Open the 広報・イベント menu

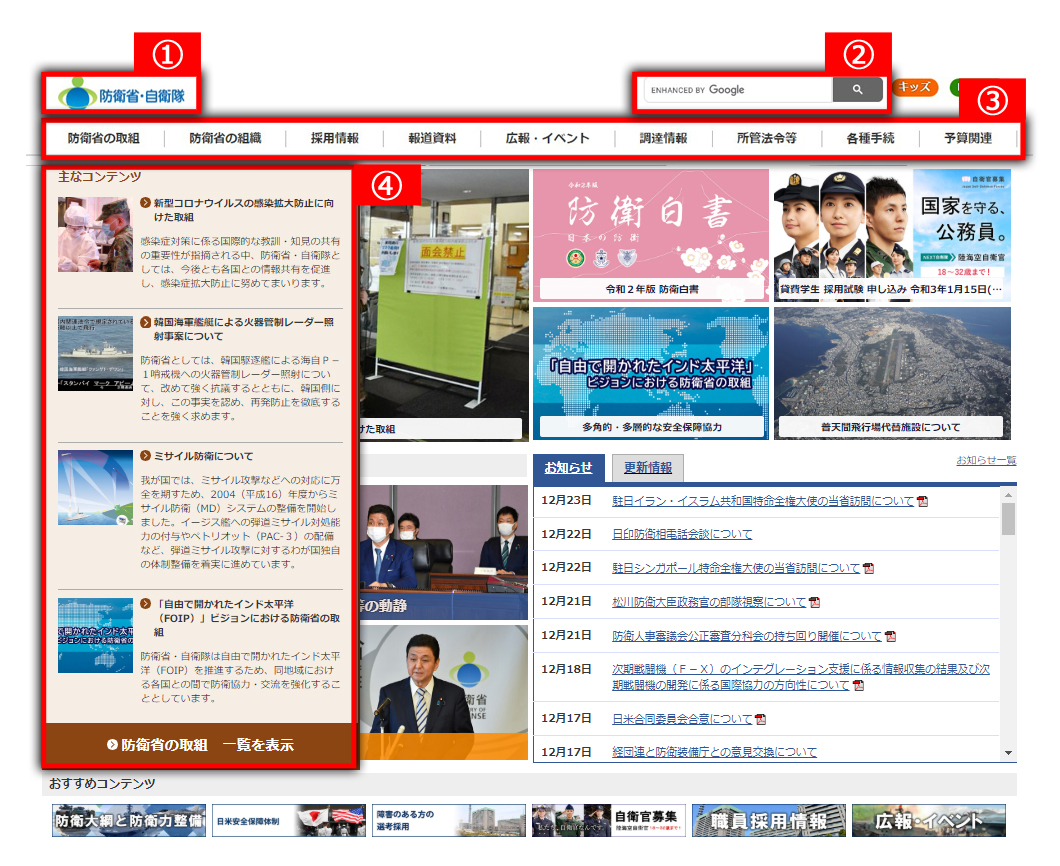coord(548,139)
